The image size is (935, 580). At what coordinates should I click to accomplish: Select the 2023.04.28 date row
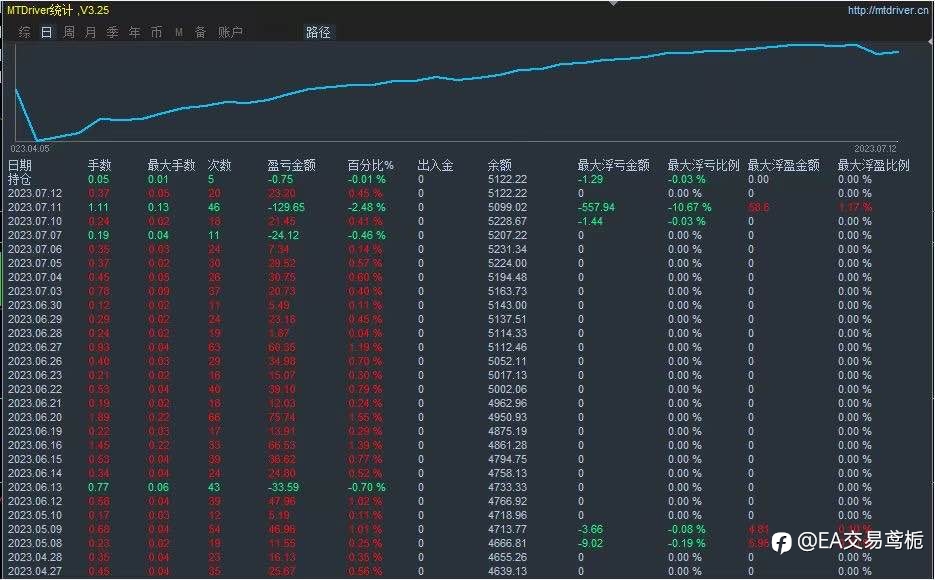tap(35, 557)
